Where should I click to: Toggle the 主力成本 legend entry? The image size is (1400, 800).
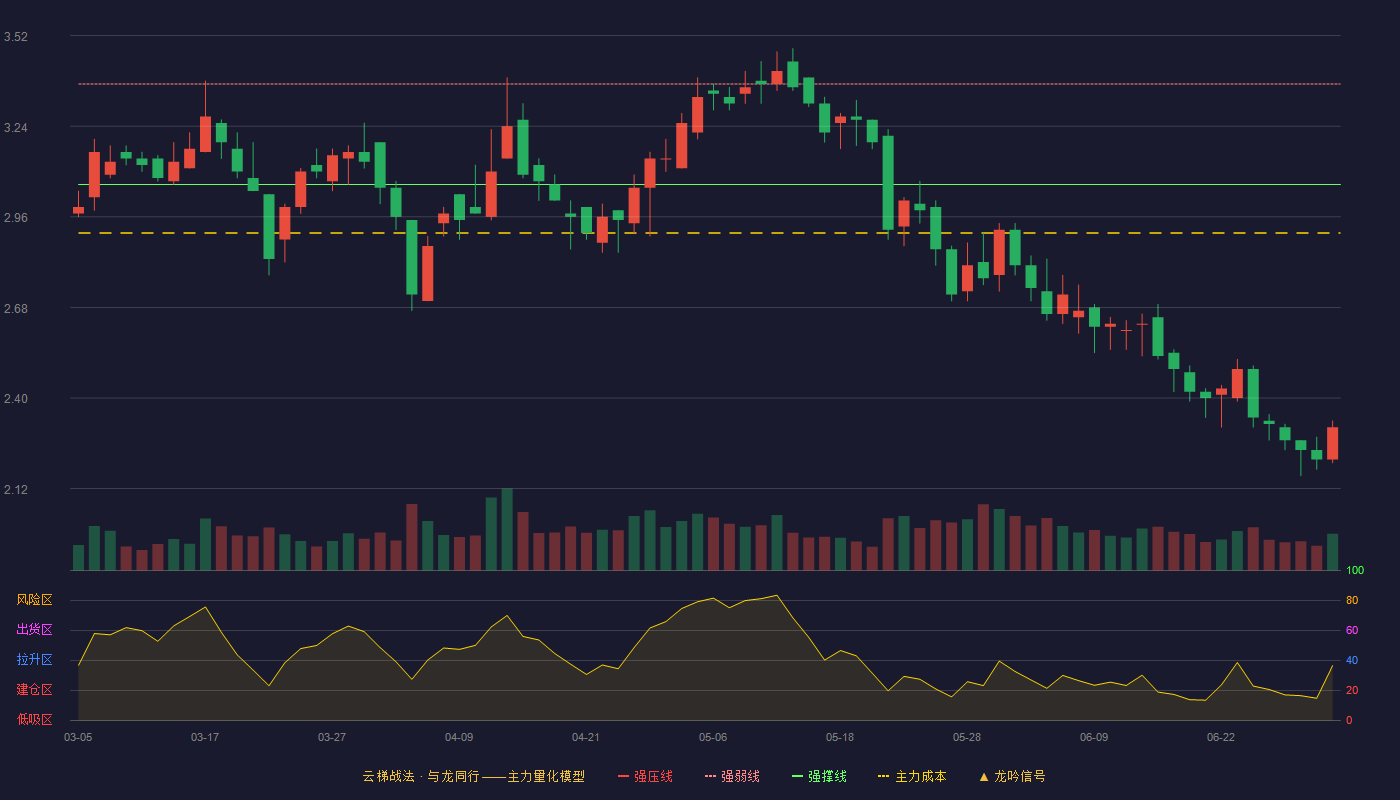(x=911, y=776)
